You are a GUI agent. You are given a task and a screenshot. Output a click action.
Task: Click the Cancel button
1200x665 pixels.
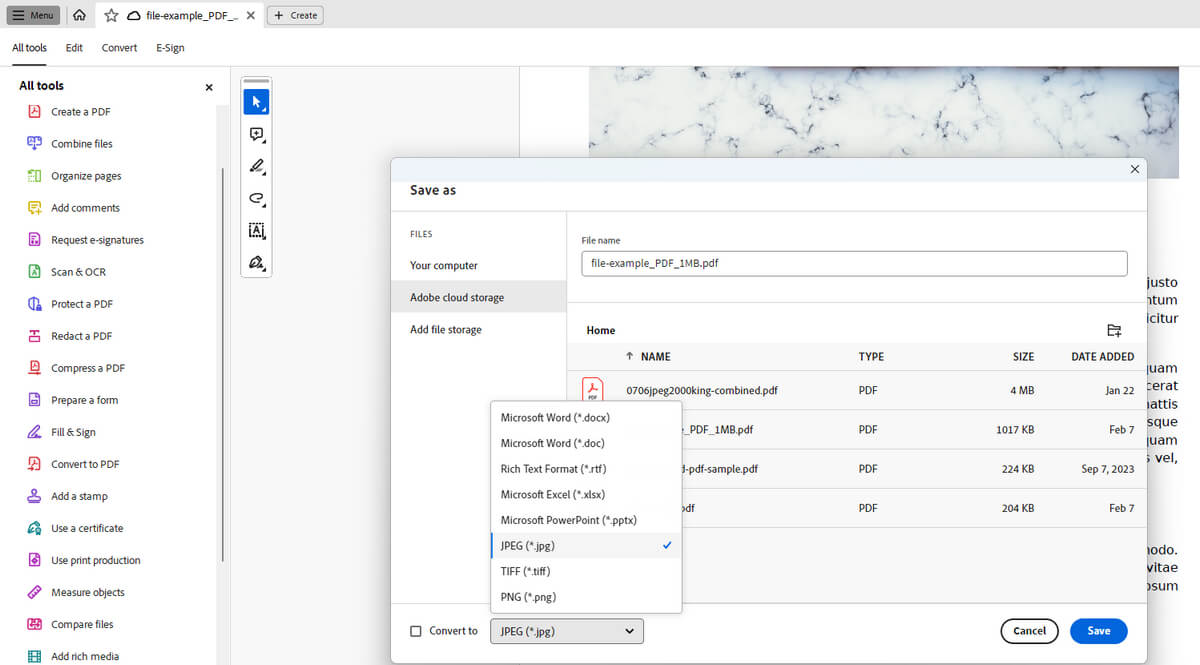1029,631
